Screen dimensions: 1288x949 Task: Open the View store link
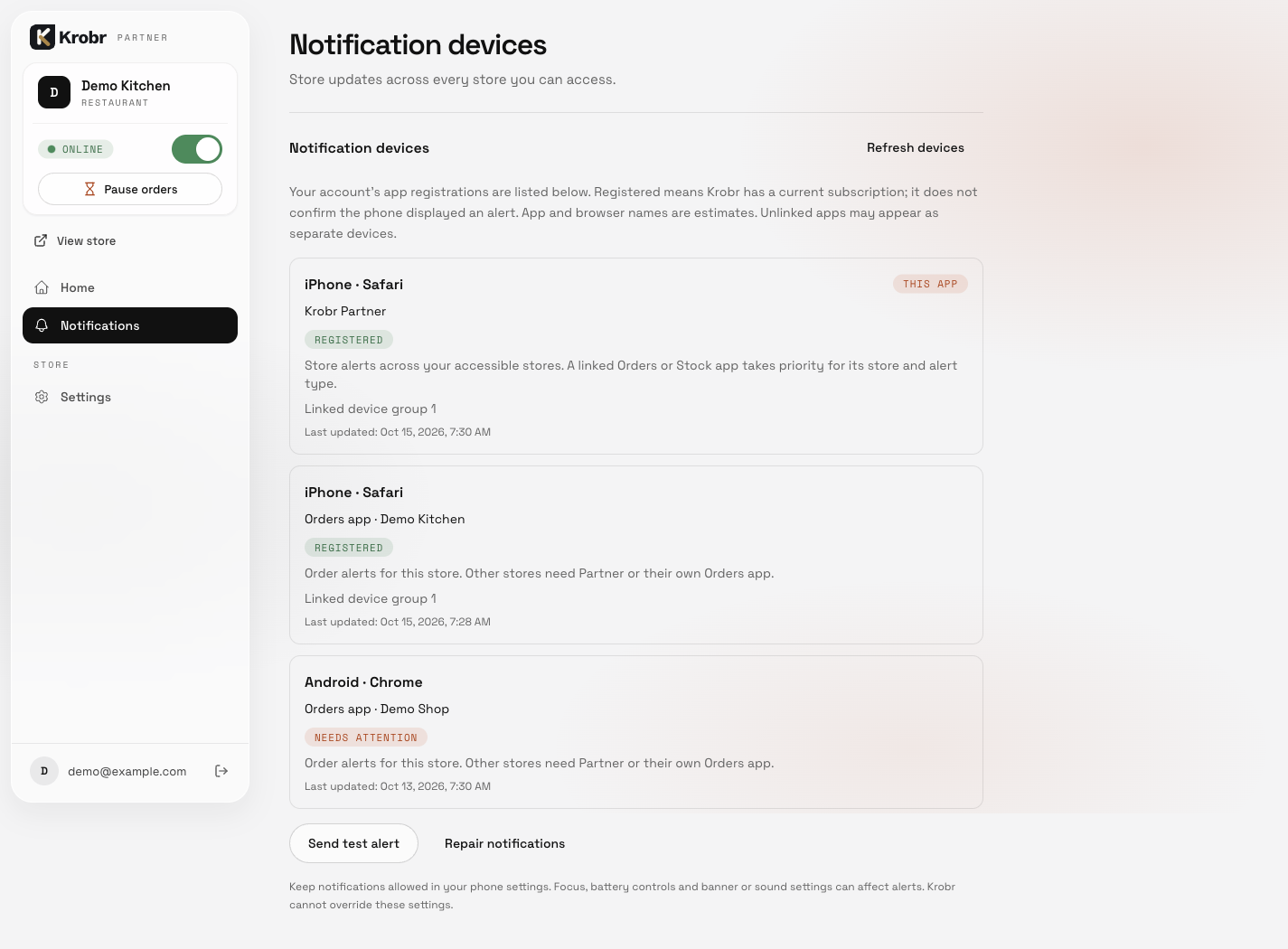[75, 240]
